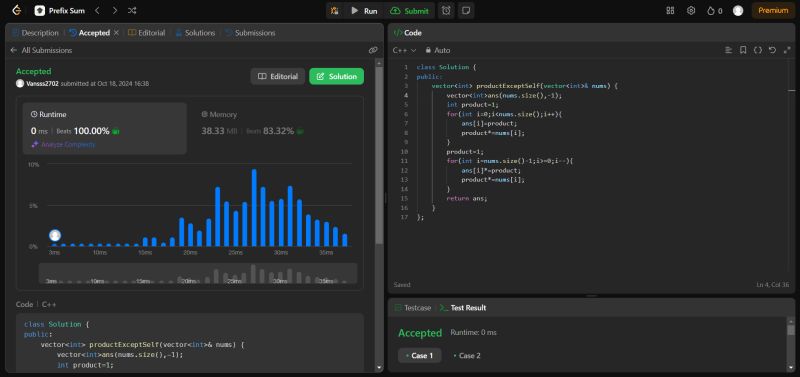Toggle the Auto lock setting
800x377 pixels.
438,50
